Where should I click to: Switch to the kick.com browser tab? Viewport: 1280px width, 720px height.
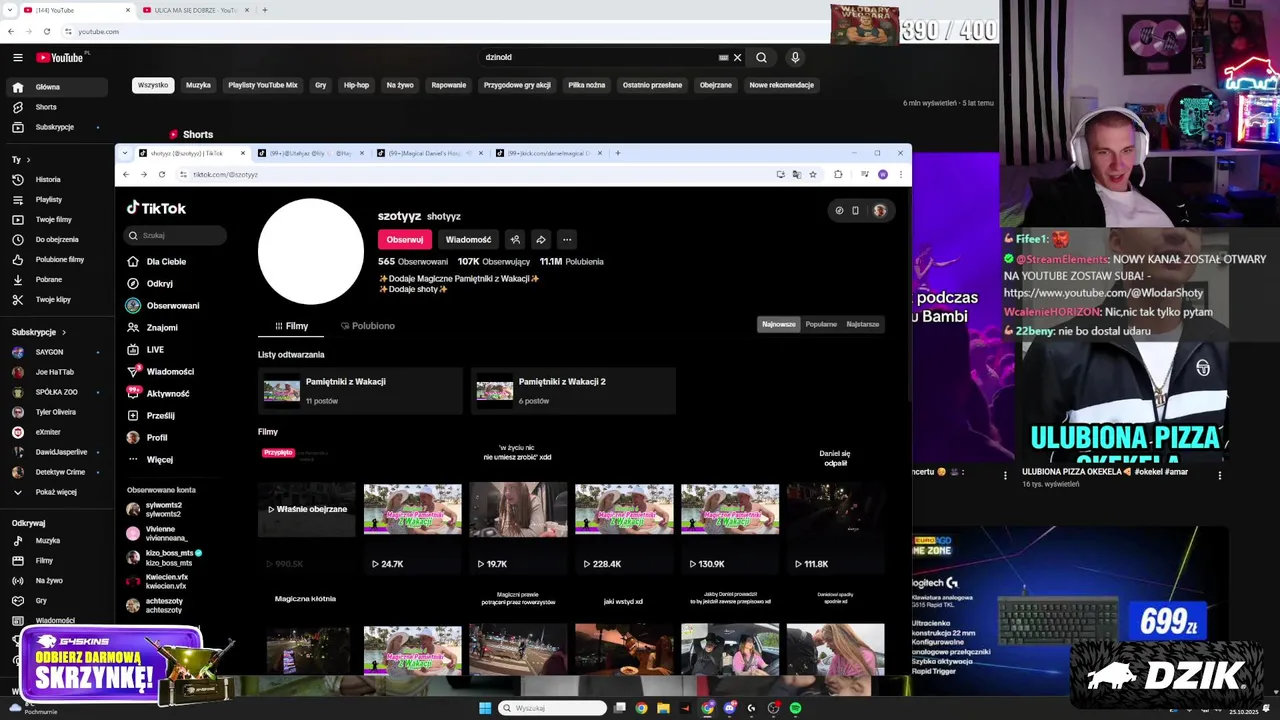549,153
